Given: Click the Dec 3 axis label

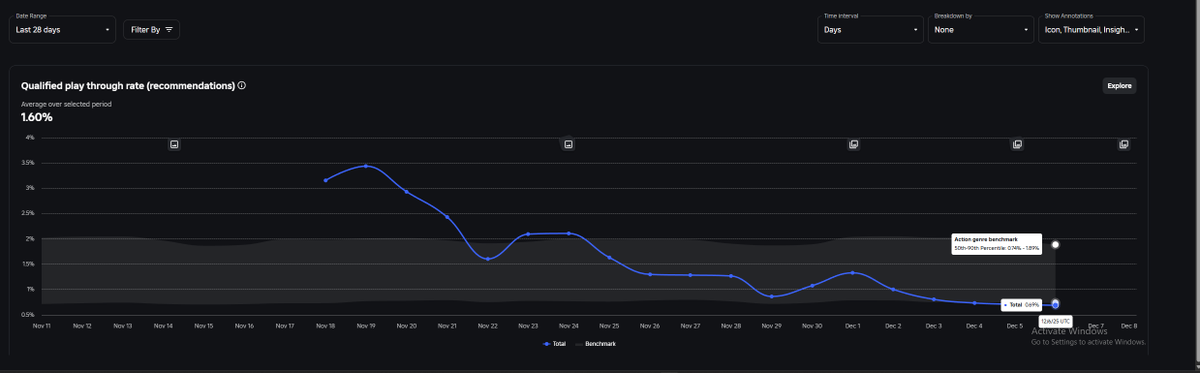Looking at the screenshot, I should 934,326.
